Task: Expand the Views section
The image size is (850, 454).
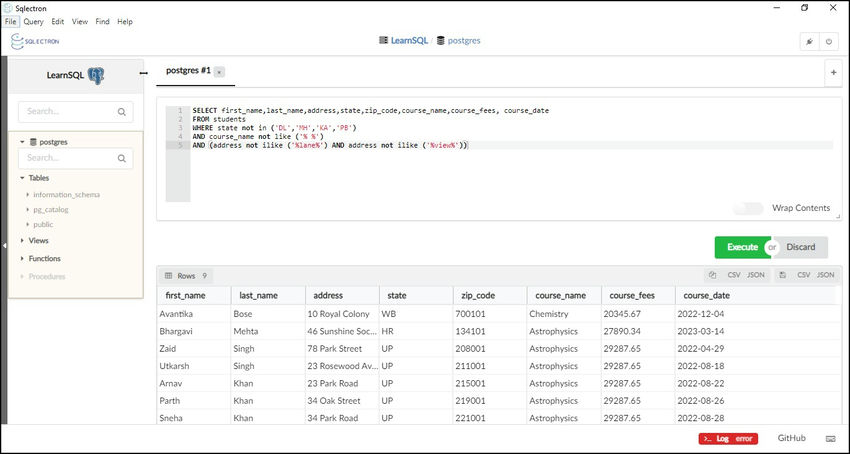Action: coord(21,241)
